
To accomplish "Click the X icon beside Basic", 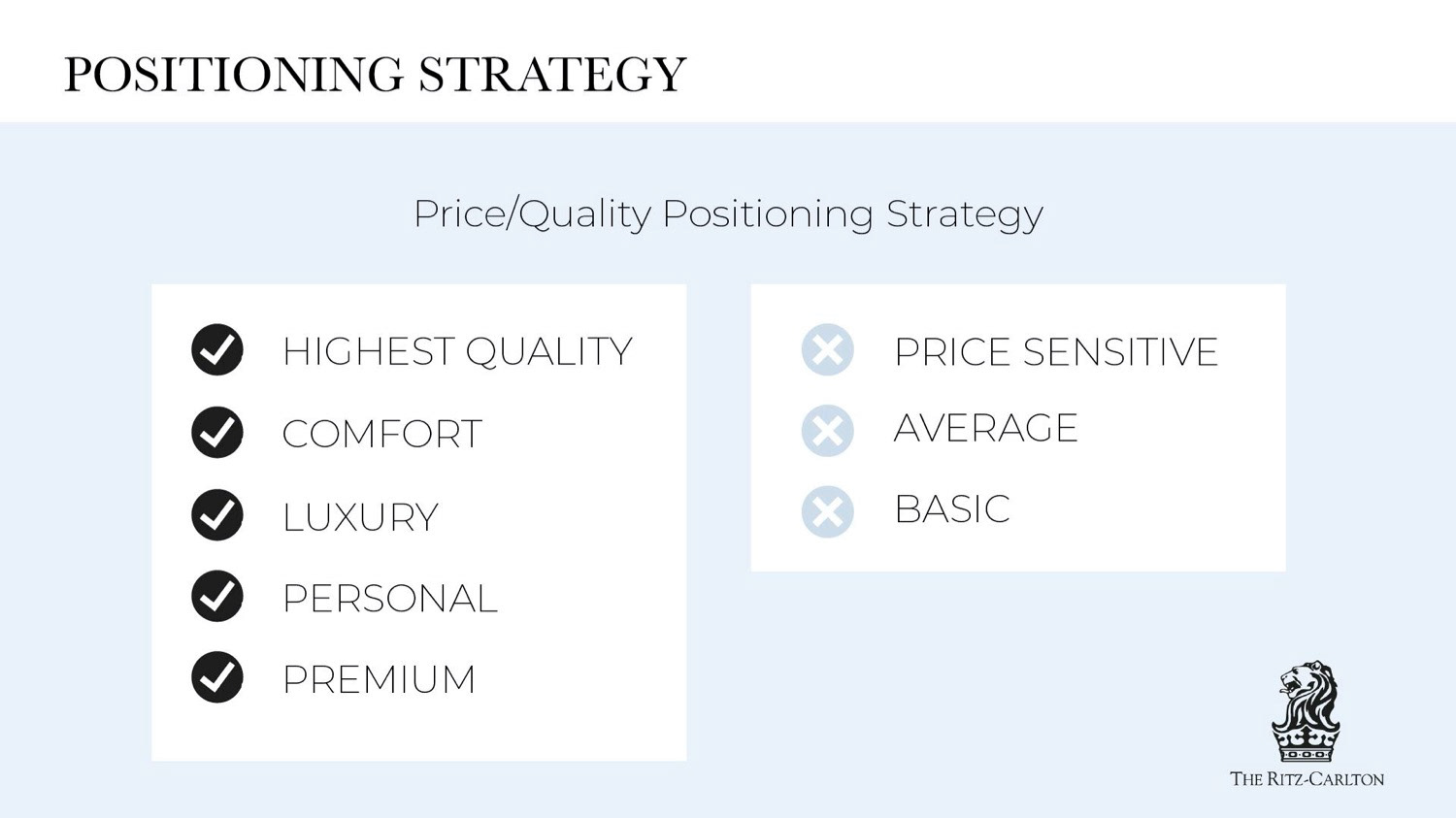I will (827, 511).
